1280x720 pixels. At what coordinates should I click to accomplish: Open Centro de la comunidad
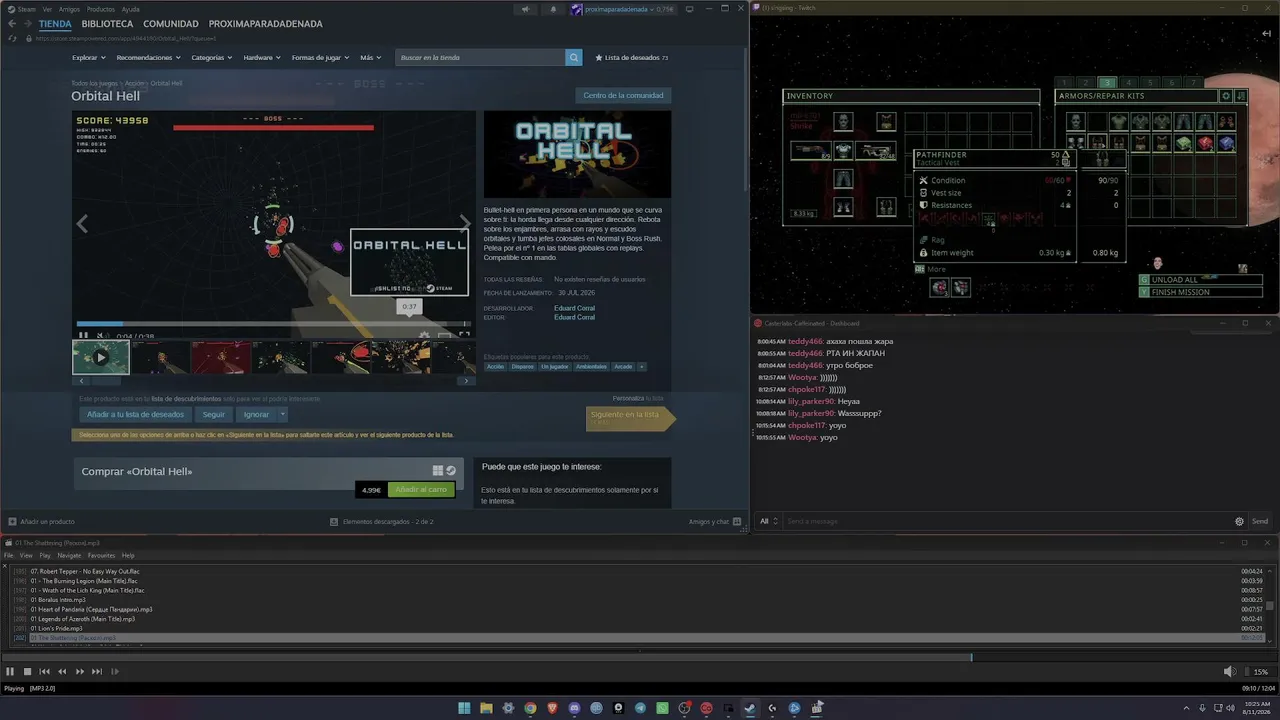(x=623, y=96)
